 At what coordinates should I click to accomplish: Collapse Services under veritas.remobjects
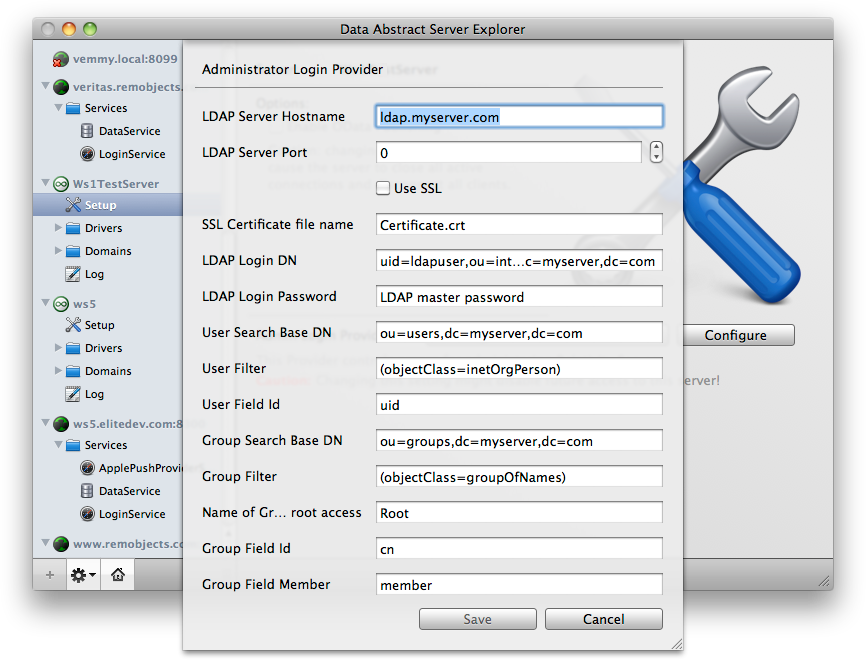coord(58,107)
